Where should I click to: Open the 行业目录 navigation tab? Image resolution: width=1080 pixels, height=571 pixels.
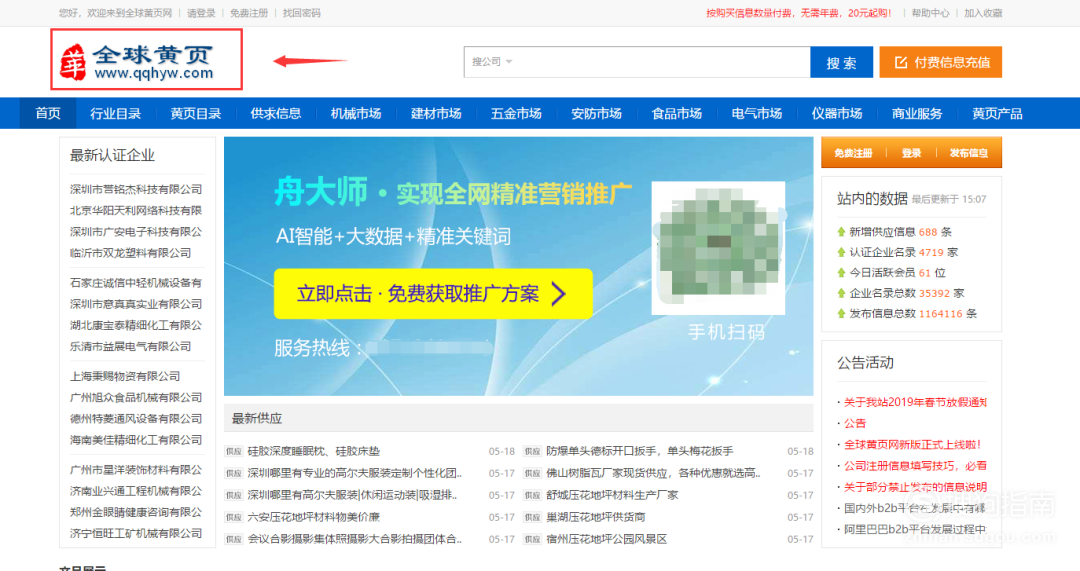coord(115,113)
